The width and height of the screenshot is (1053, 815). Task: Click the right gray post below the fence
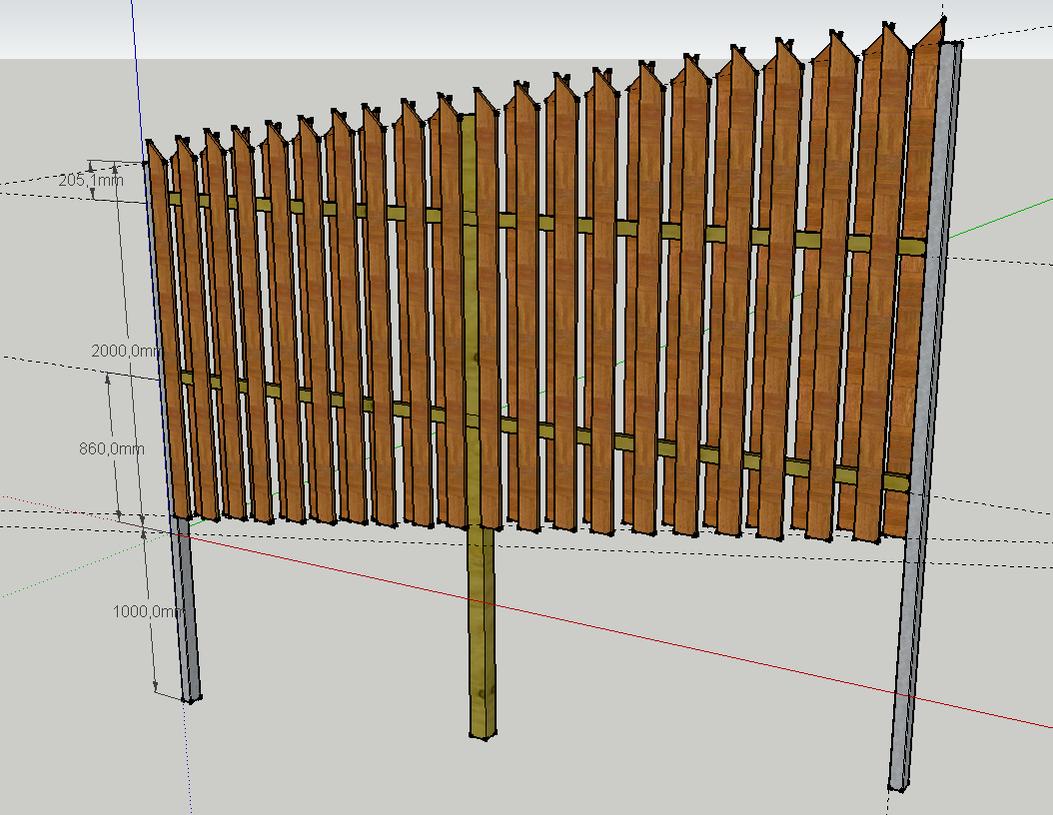908,660
